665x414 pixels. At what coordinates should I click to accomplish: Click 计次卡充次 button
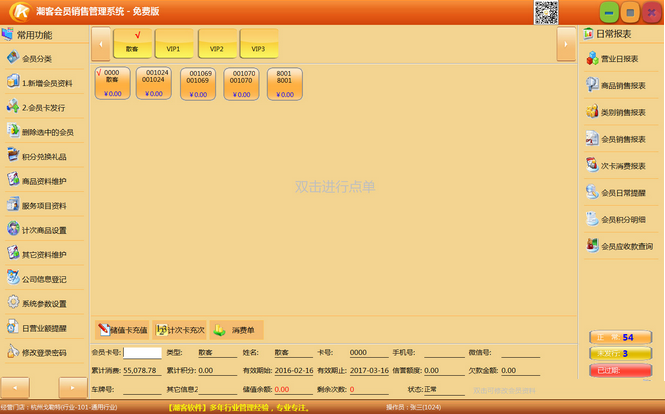[x=179, y=330]
